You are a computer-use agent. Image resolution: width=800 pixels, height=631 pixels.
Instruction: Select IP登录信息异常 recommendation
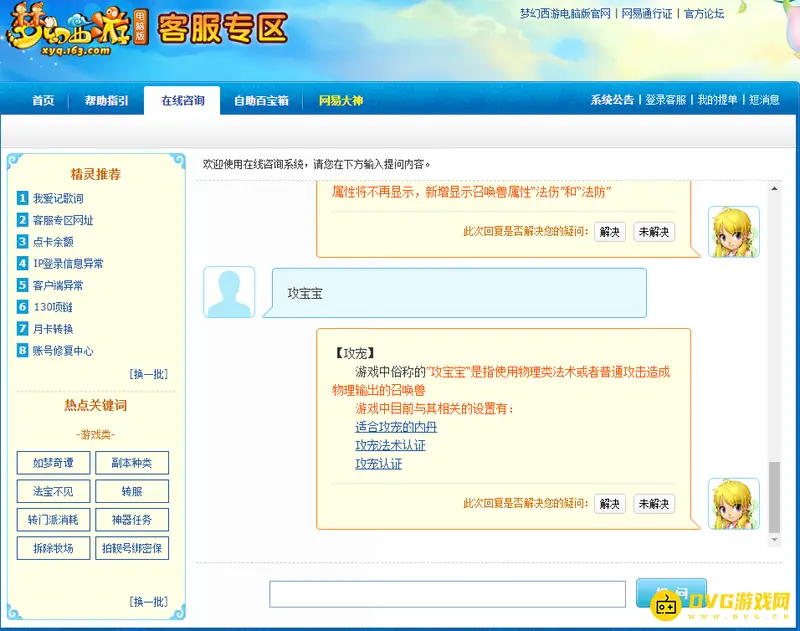tap(68, 264)
